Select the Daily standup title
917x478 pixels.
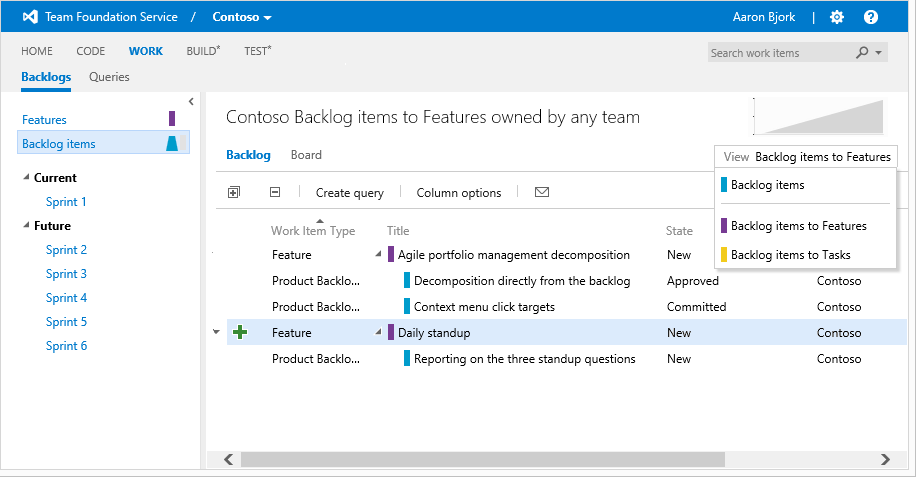coord(434,332)
